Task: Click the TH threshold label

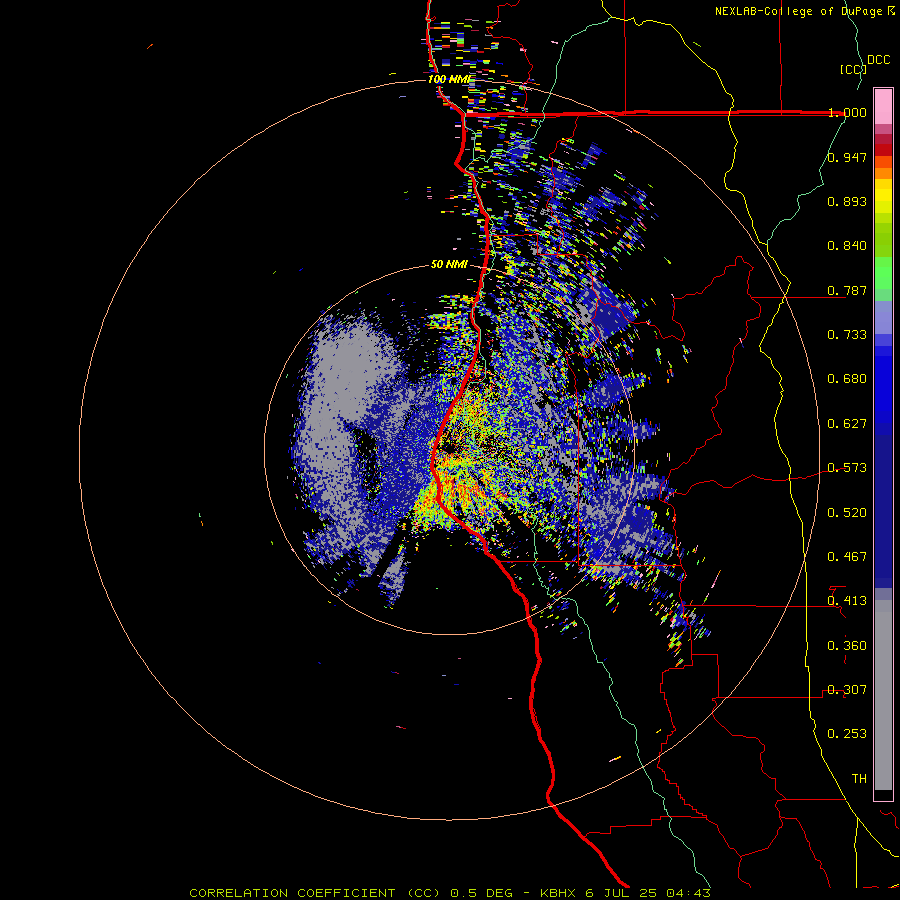Action: [859, 779]
